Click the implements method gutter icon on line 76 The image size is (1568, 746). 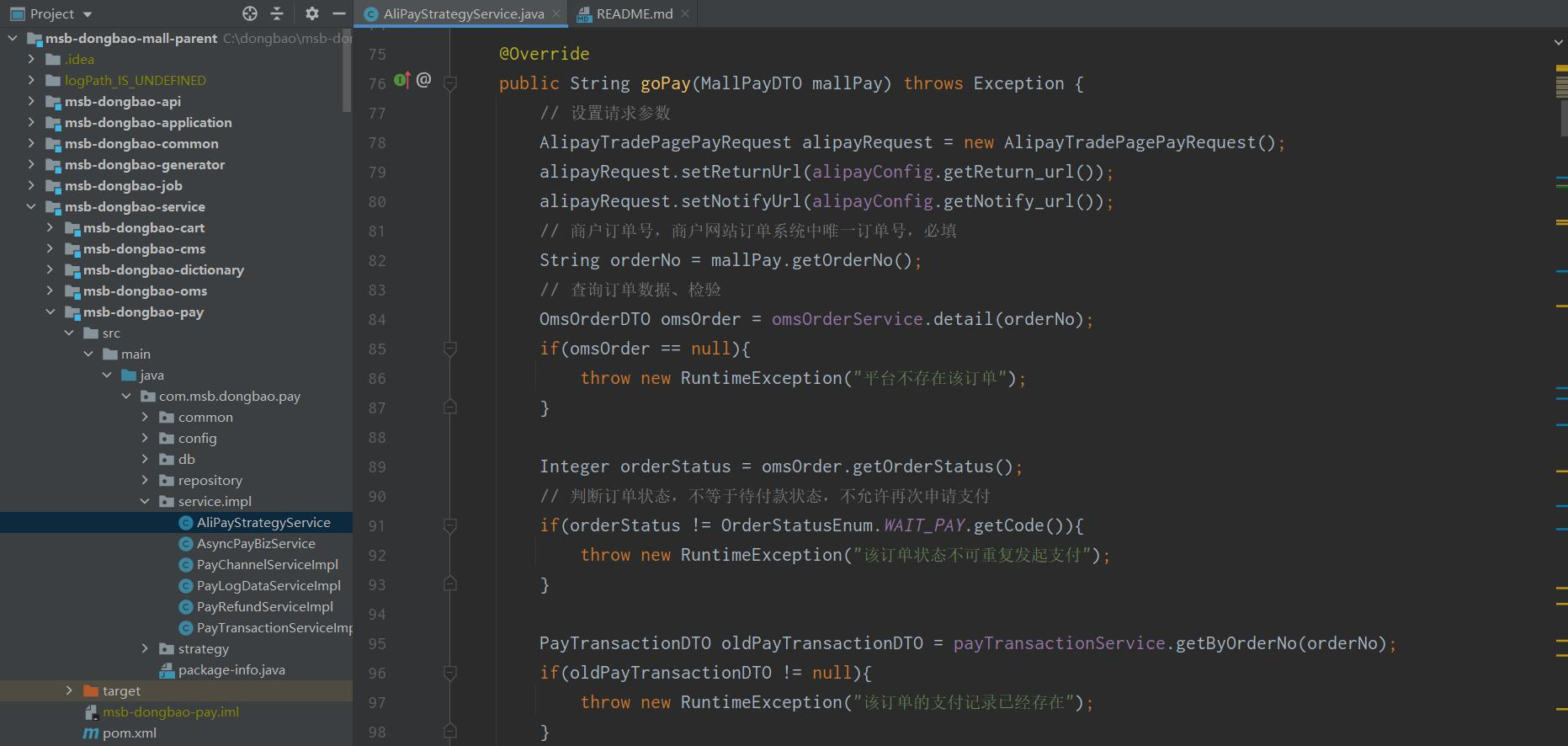click(401, 80)
